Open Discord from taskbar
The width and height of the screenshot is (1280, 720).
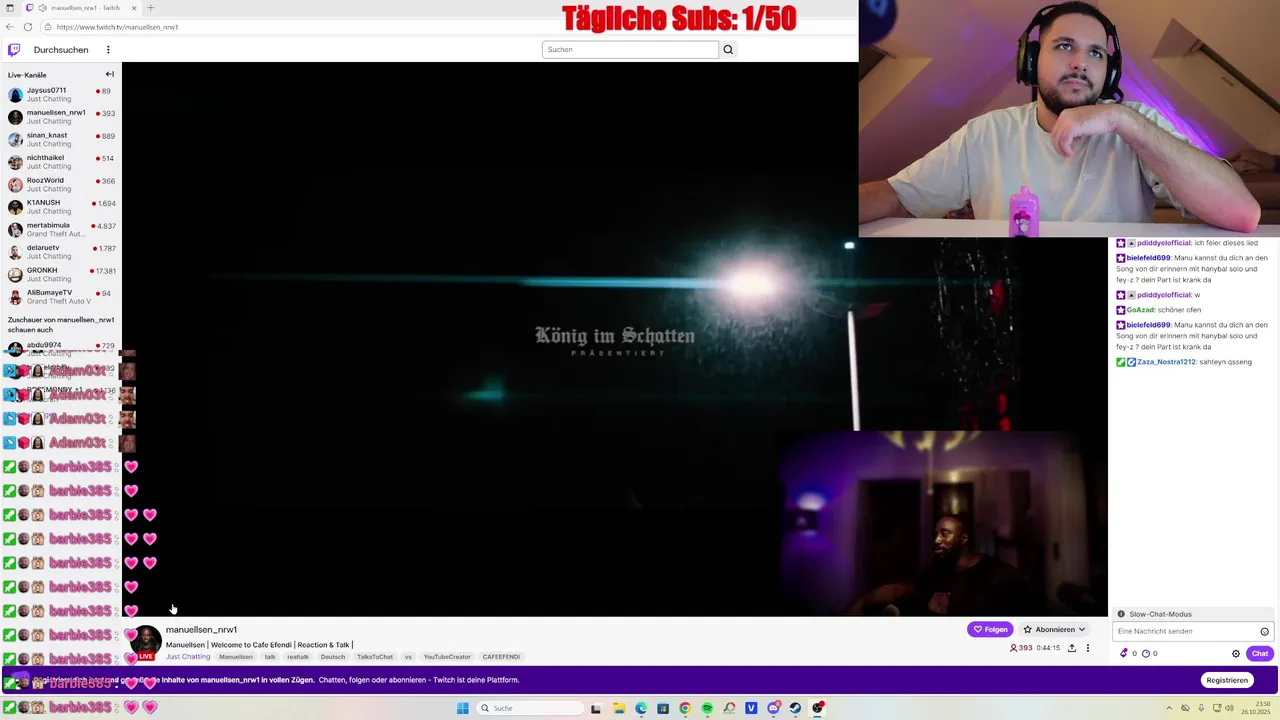click(x=774, y=708)
